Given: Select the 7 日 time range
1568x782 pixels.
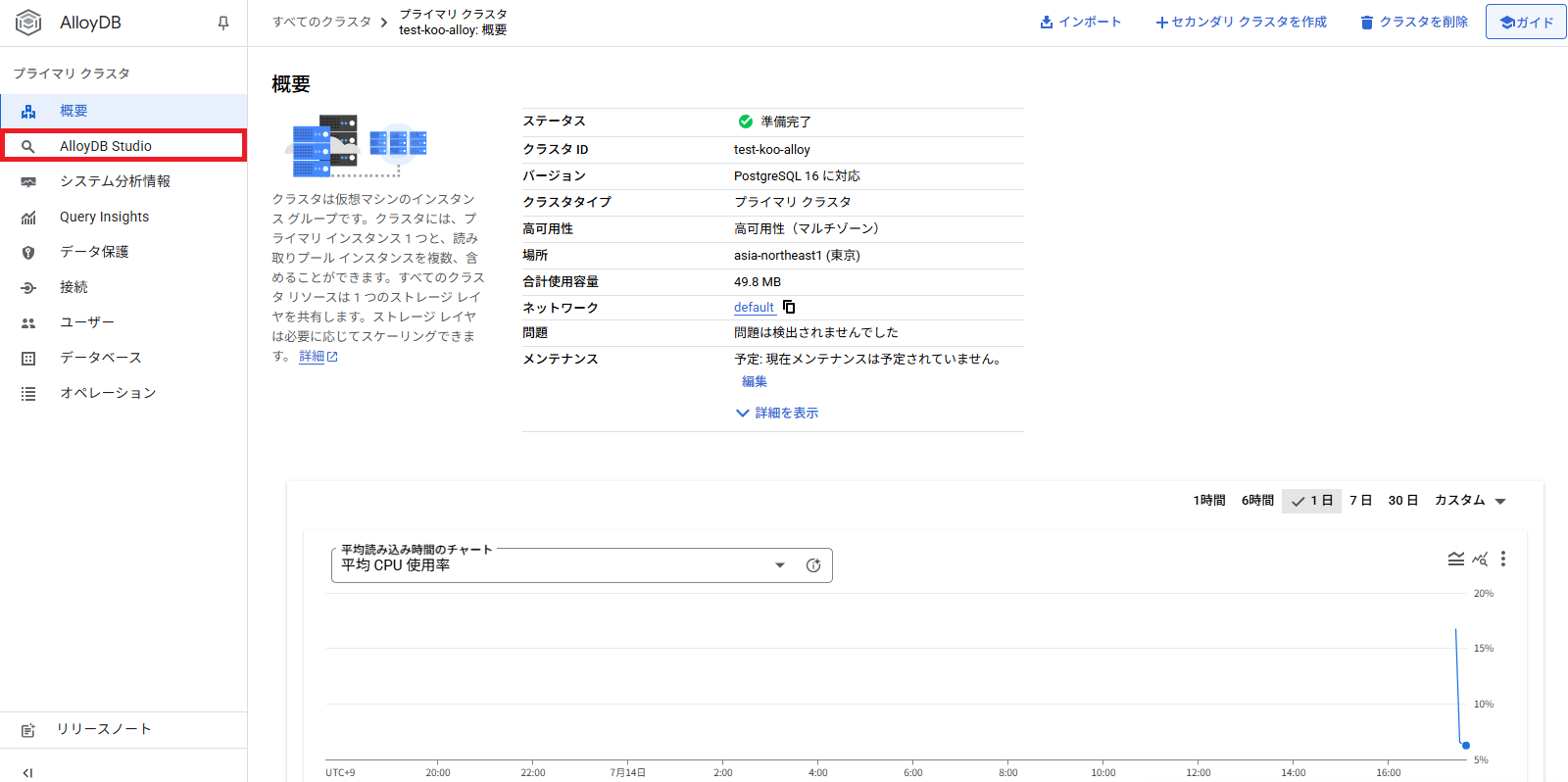Looking at the screenshot, I should [1360, 500].
